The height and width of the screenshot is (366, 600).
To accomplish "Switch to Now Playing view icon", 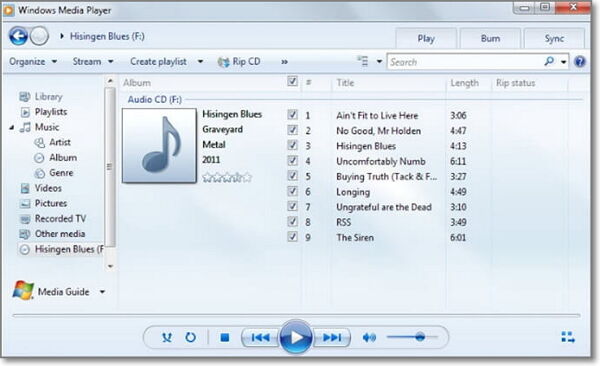I will (568, 337).
